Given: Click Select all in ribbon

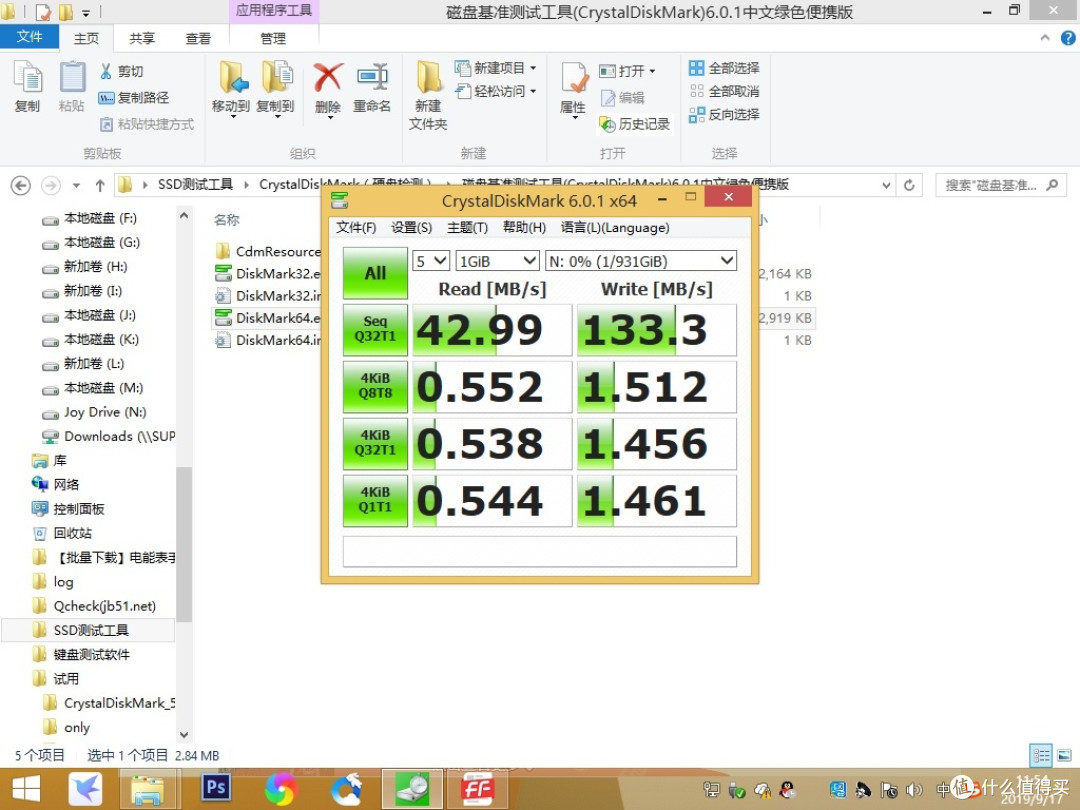Looking at the screenshot, I should pos(724,68).
